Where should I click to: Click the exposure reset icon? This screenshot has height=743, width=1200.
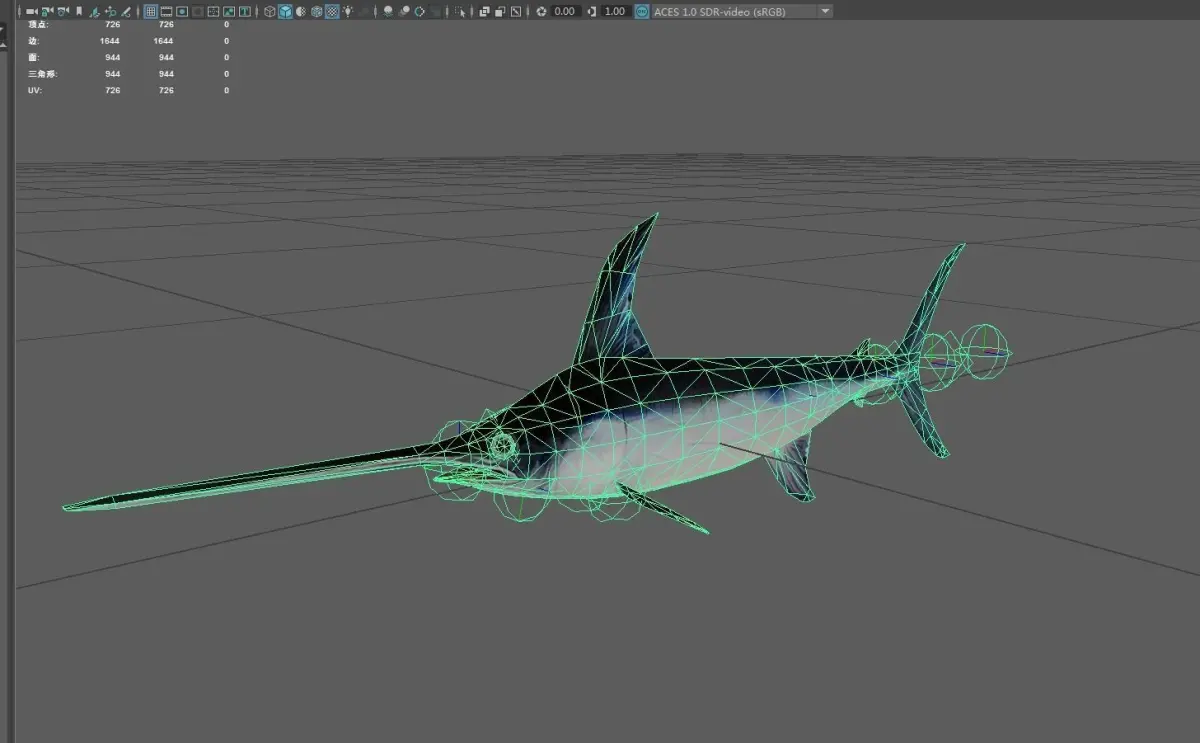coord(541,11)
